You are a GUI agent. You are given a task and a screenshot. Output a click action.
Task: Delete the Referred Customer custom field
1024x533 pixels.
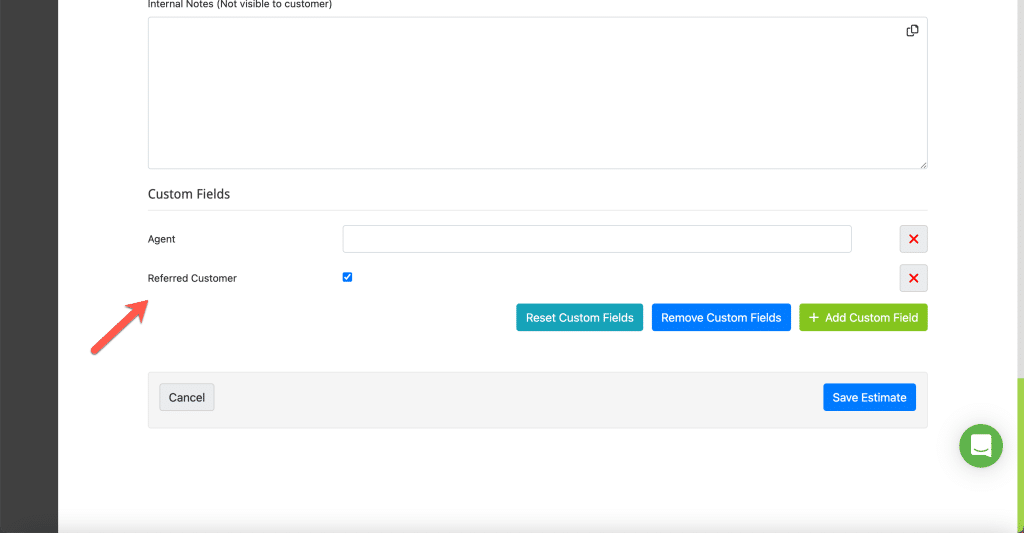tap(914, 278)
